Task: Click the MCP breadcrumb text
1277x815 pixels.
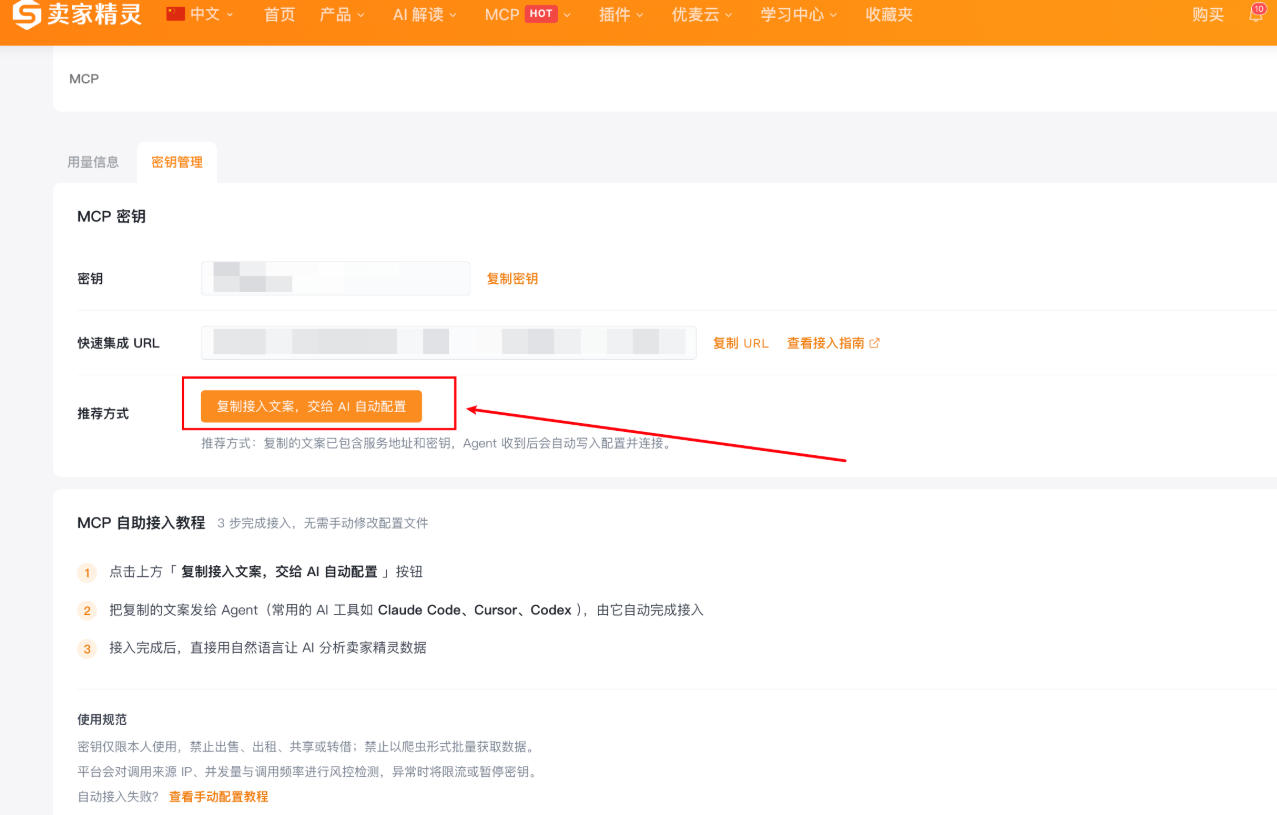Action: coord(84,78)
